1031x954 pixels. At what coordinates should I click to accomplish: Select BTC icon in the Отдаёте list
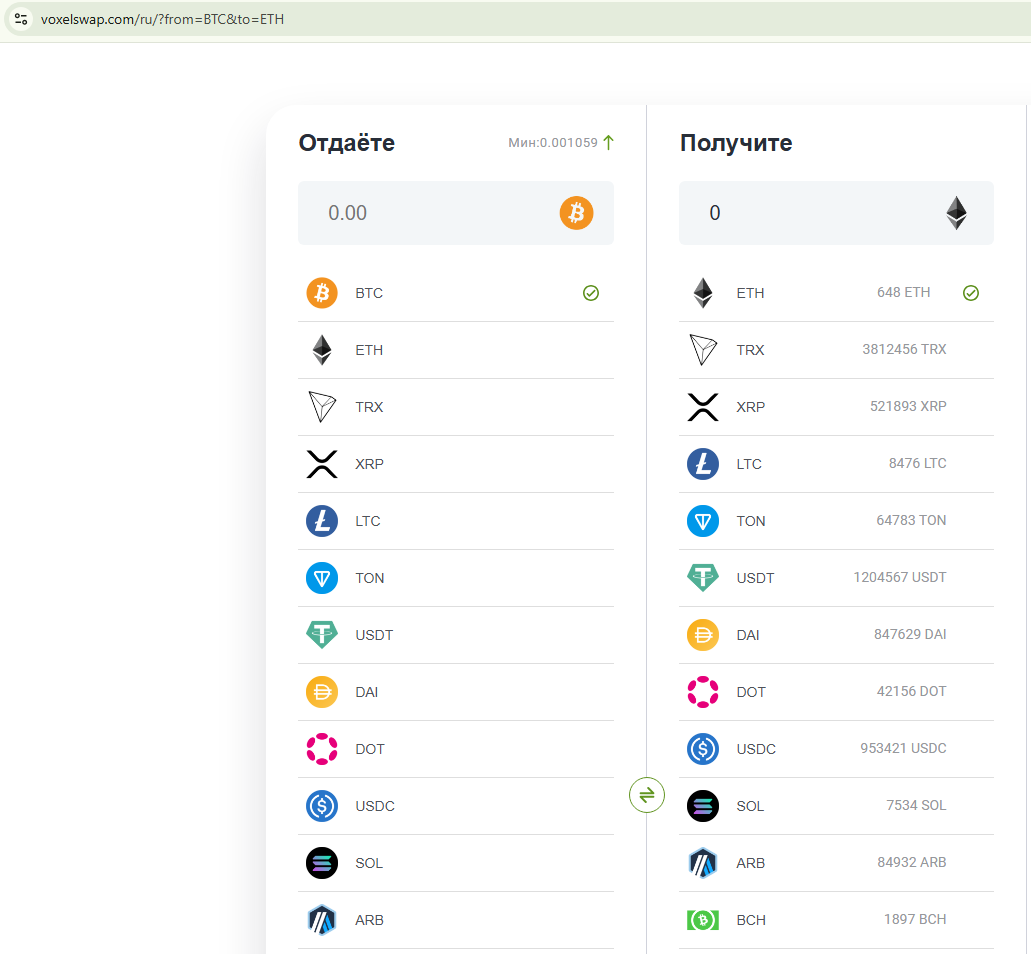point(322,293)
